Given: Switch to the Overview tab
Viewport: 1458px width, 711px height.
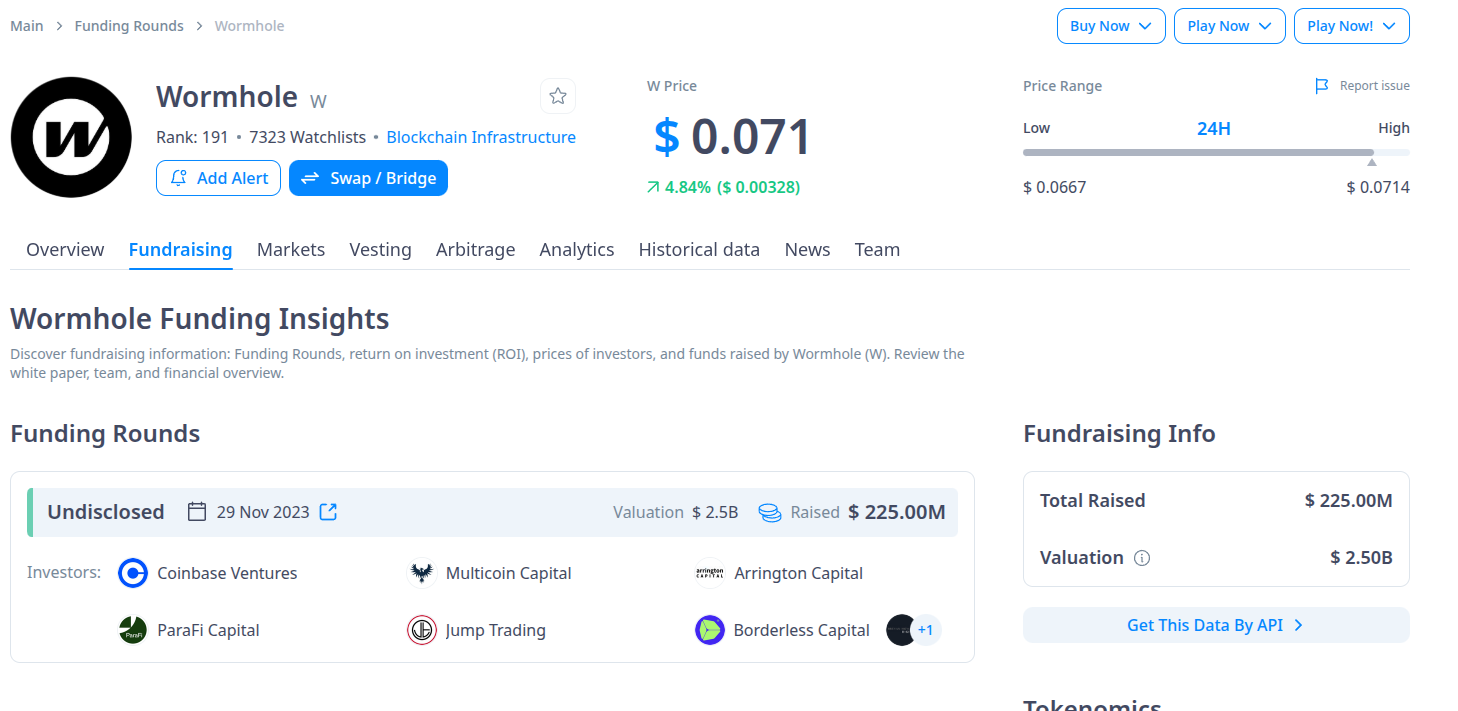Looking at the screenshot, I should (65, 250).
